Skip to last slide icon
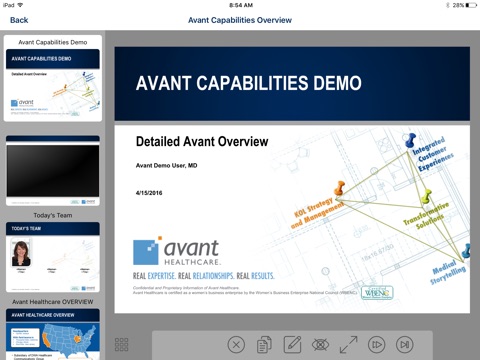Screen dimensions: 480x360 click(405, 344)
